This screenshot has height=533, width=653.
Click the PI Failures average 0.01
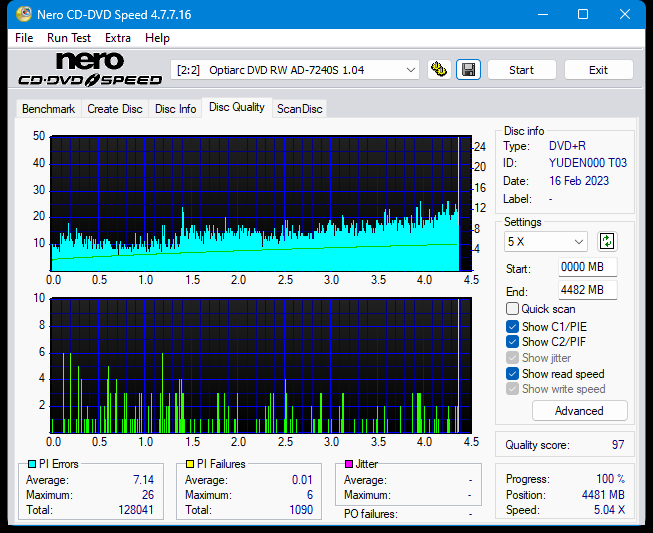click(x=302, y=480)
